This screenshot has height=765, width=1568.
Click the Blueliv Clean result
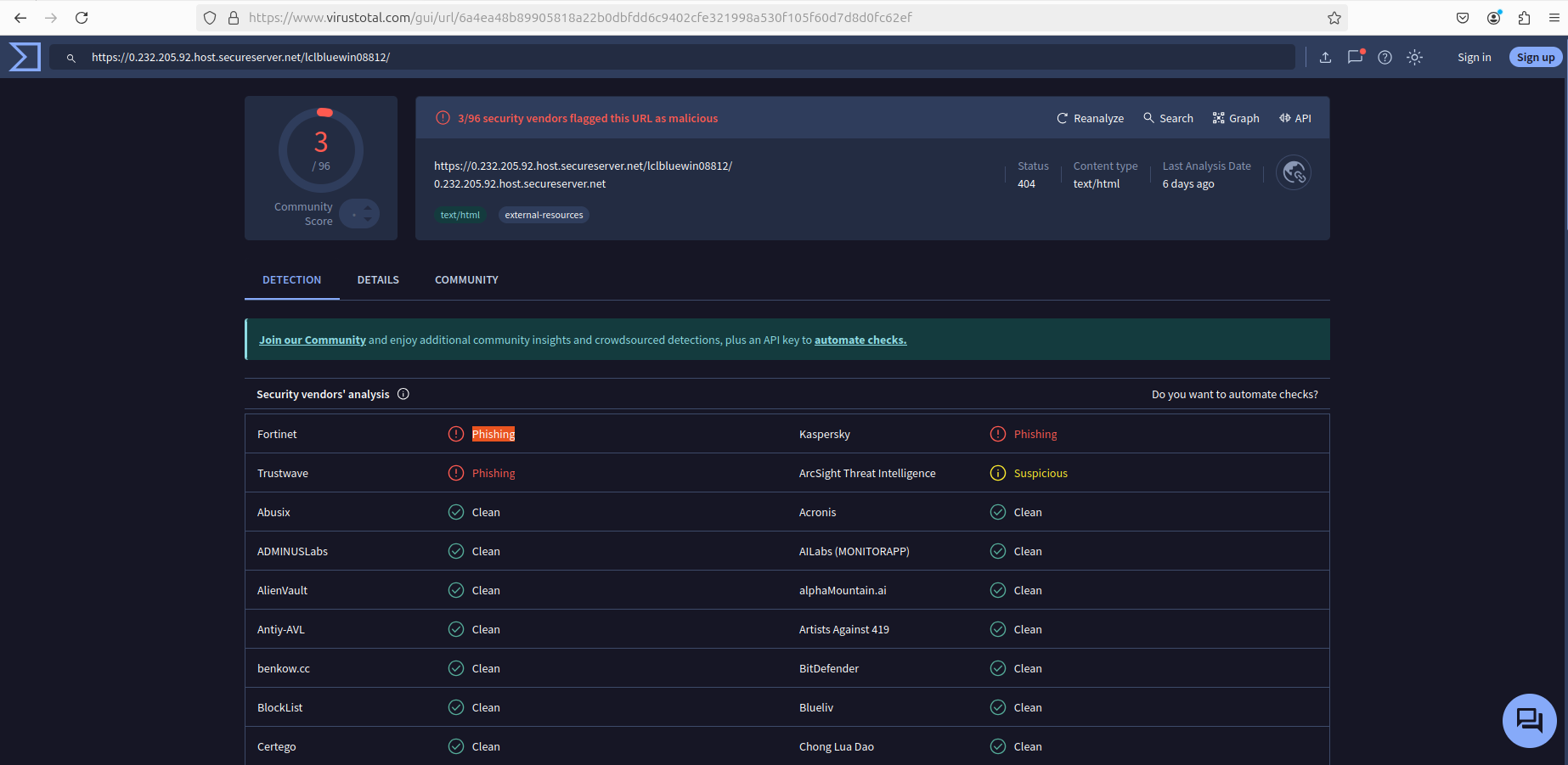[x=1028, y=707]
